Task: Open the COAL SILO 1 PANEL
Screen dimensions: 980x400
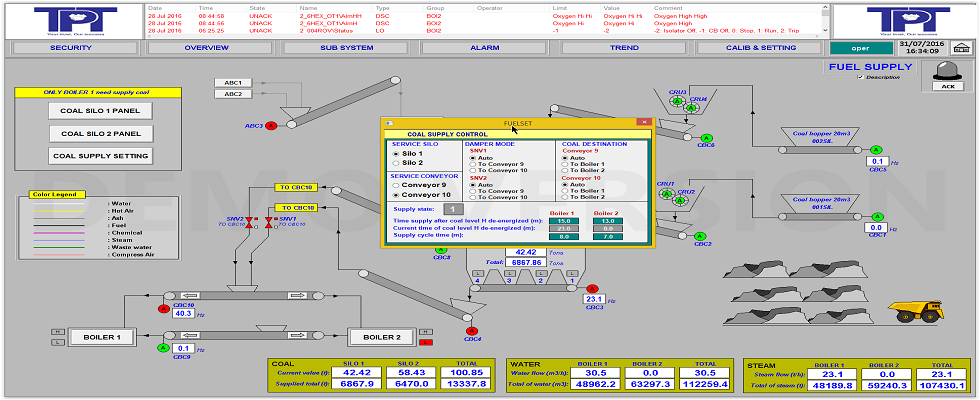Action: 101,111
